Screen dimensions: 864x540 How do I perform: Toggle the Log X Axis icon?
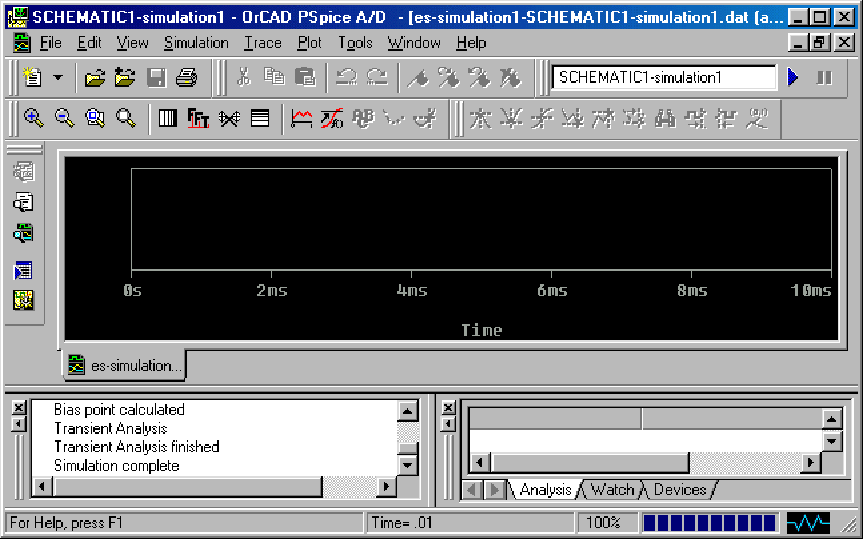tap(168, 118)
